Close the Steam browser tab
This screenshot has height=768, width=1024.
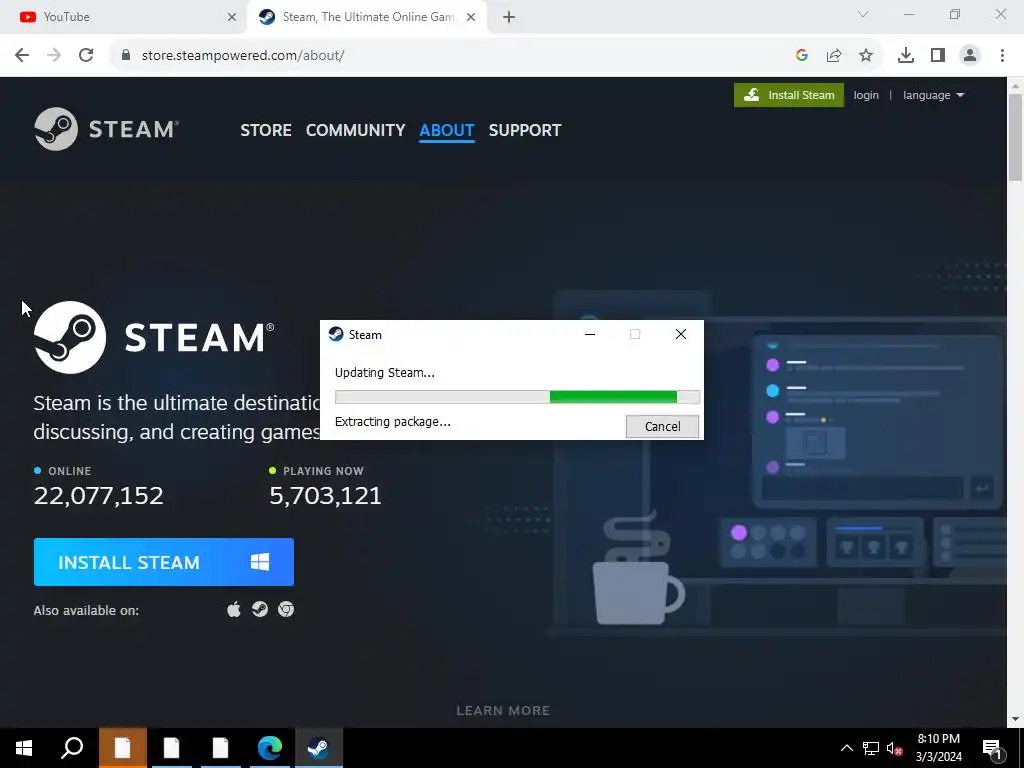[x=471, y=17]
